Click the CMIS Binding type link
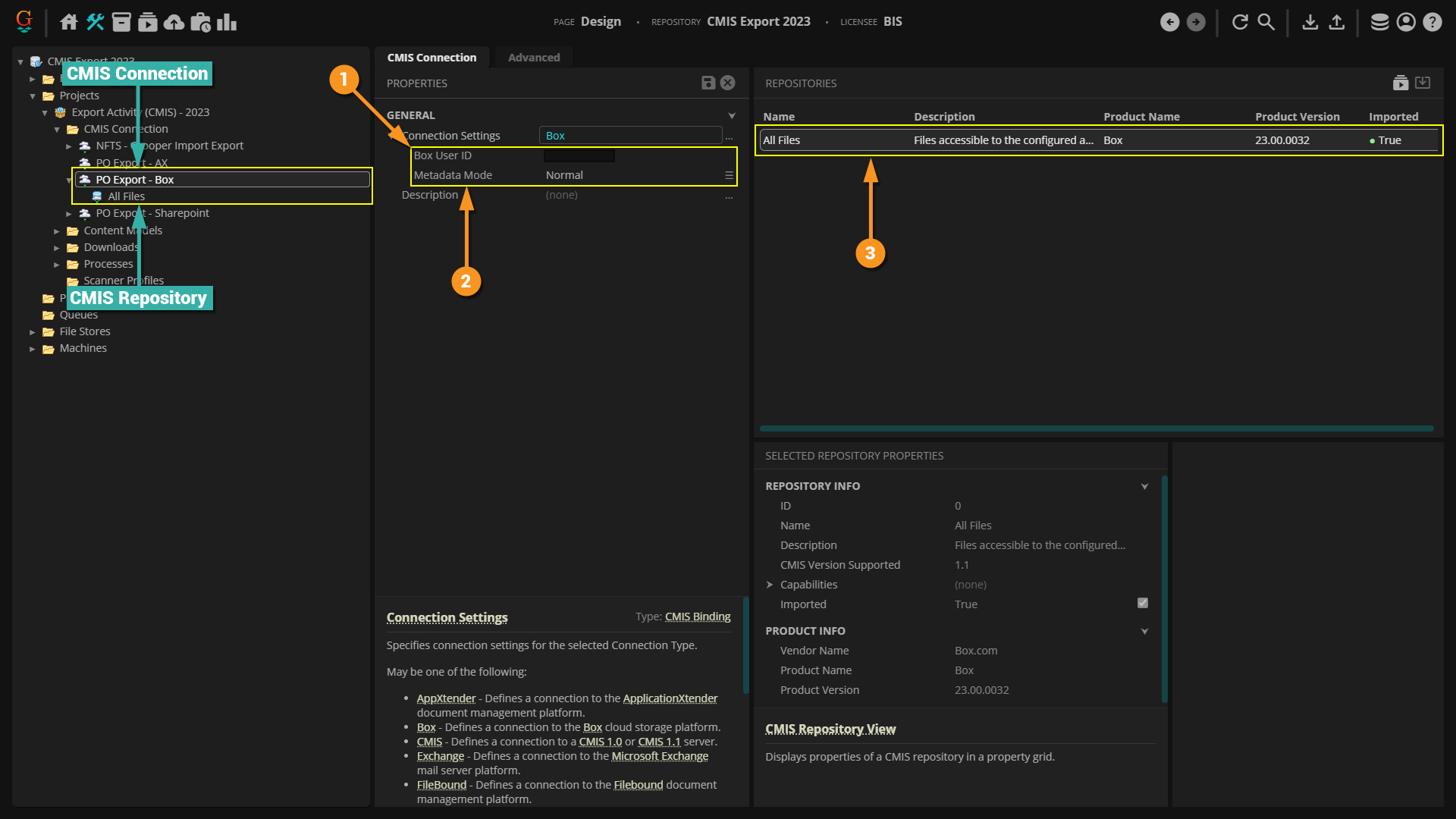The width and height of the screenshot is (1456, 819). pos(697,617)
